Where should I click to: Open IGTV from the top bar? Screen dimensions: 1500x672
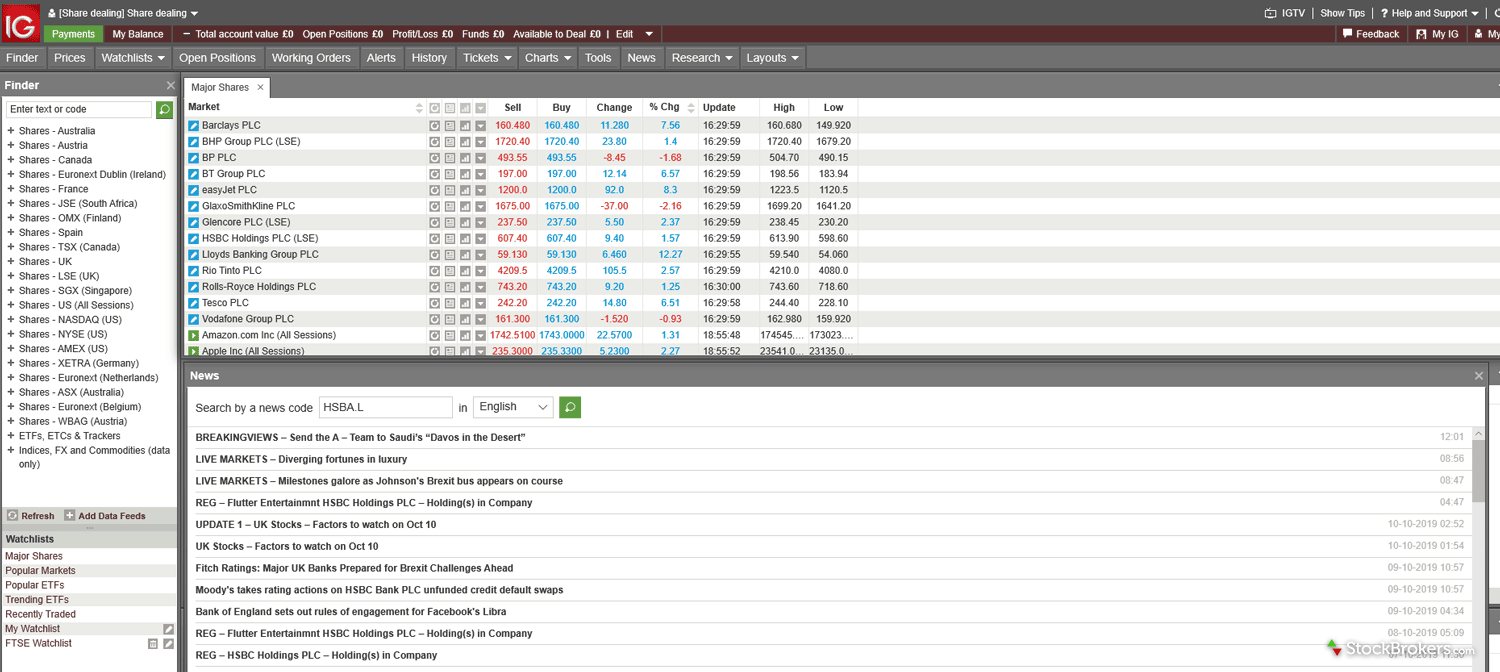1285,13
